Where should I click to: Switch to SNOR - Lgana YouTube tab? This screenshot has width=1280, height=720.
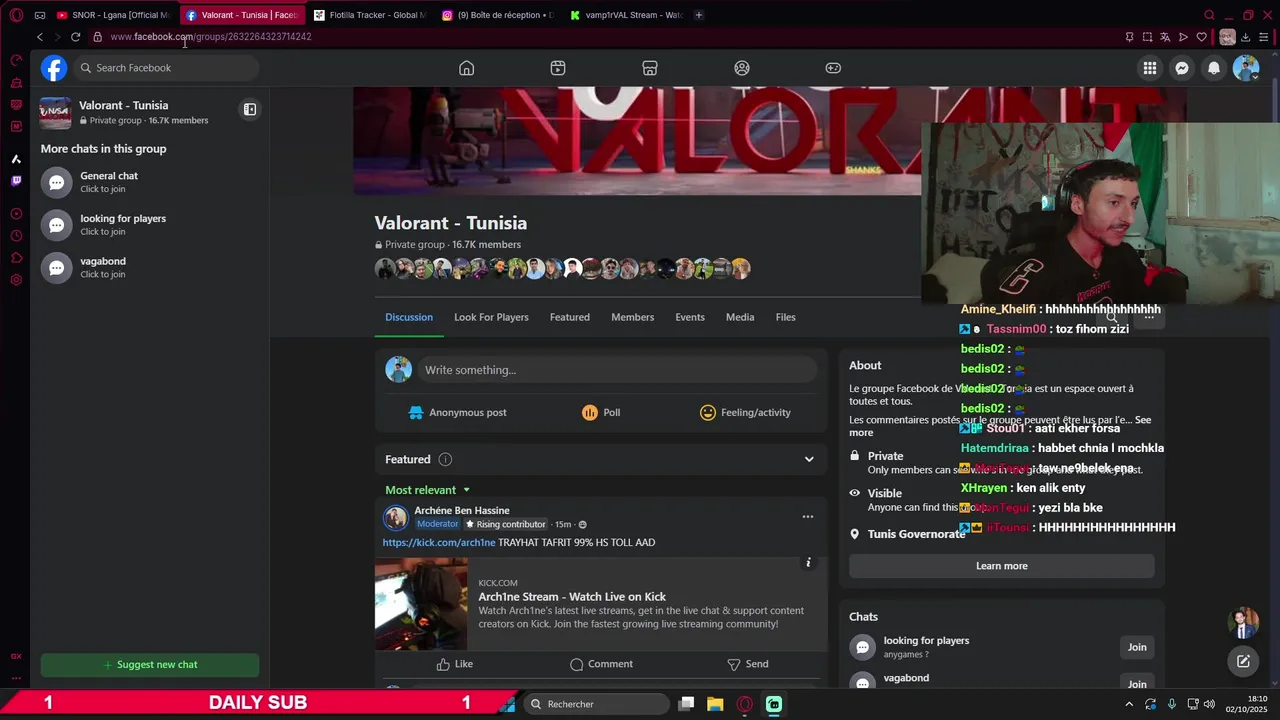click(x=114, y=15)
